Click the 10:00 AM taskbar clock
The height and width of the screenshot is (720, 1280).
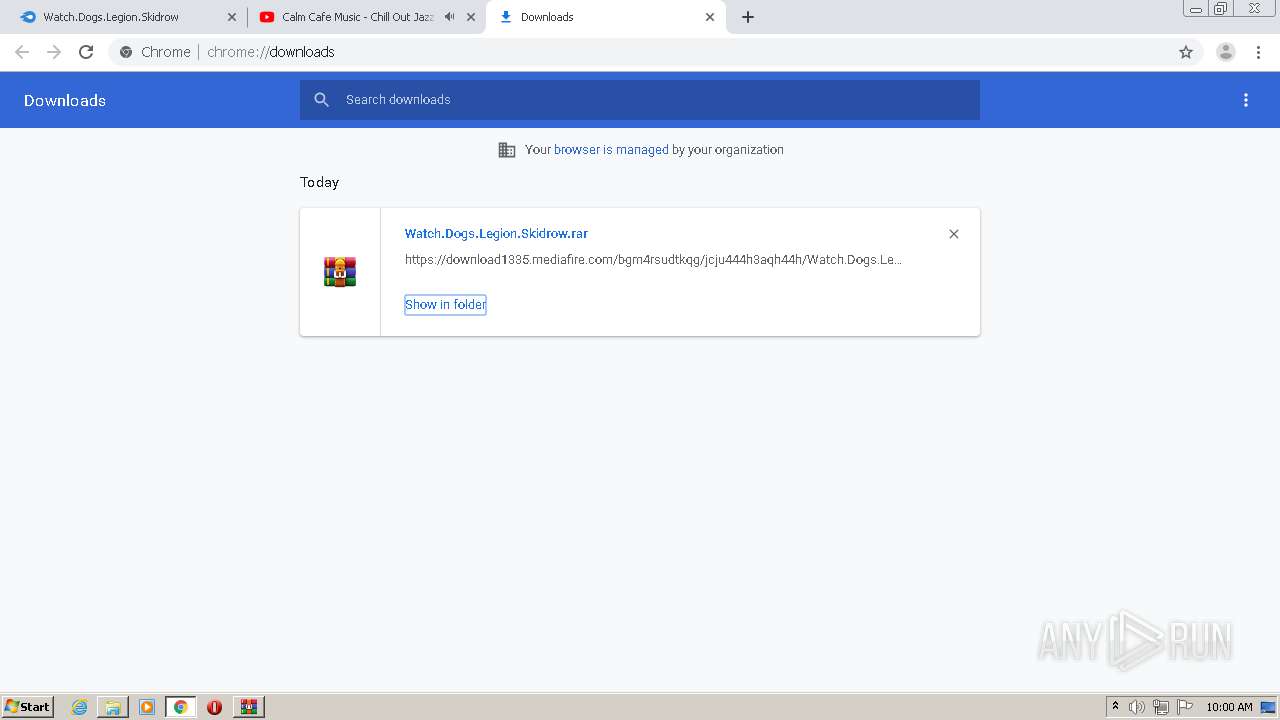click(x=1229, y=707)
